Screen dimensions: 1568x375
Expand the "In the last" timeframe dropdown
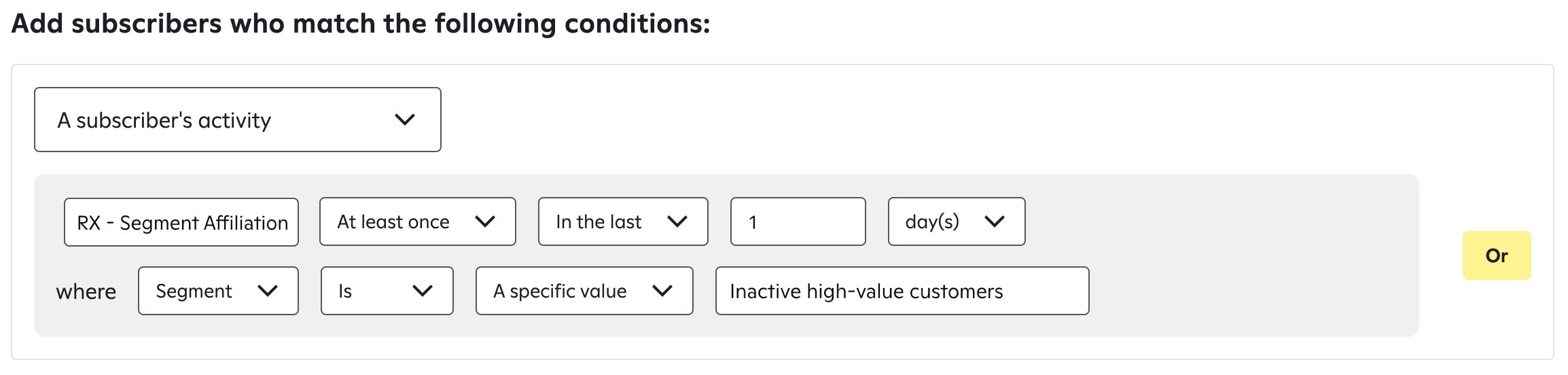(622, 221)
